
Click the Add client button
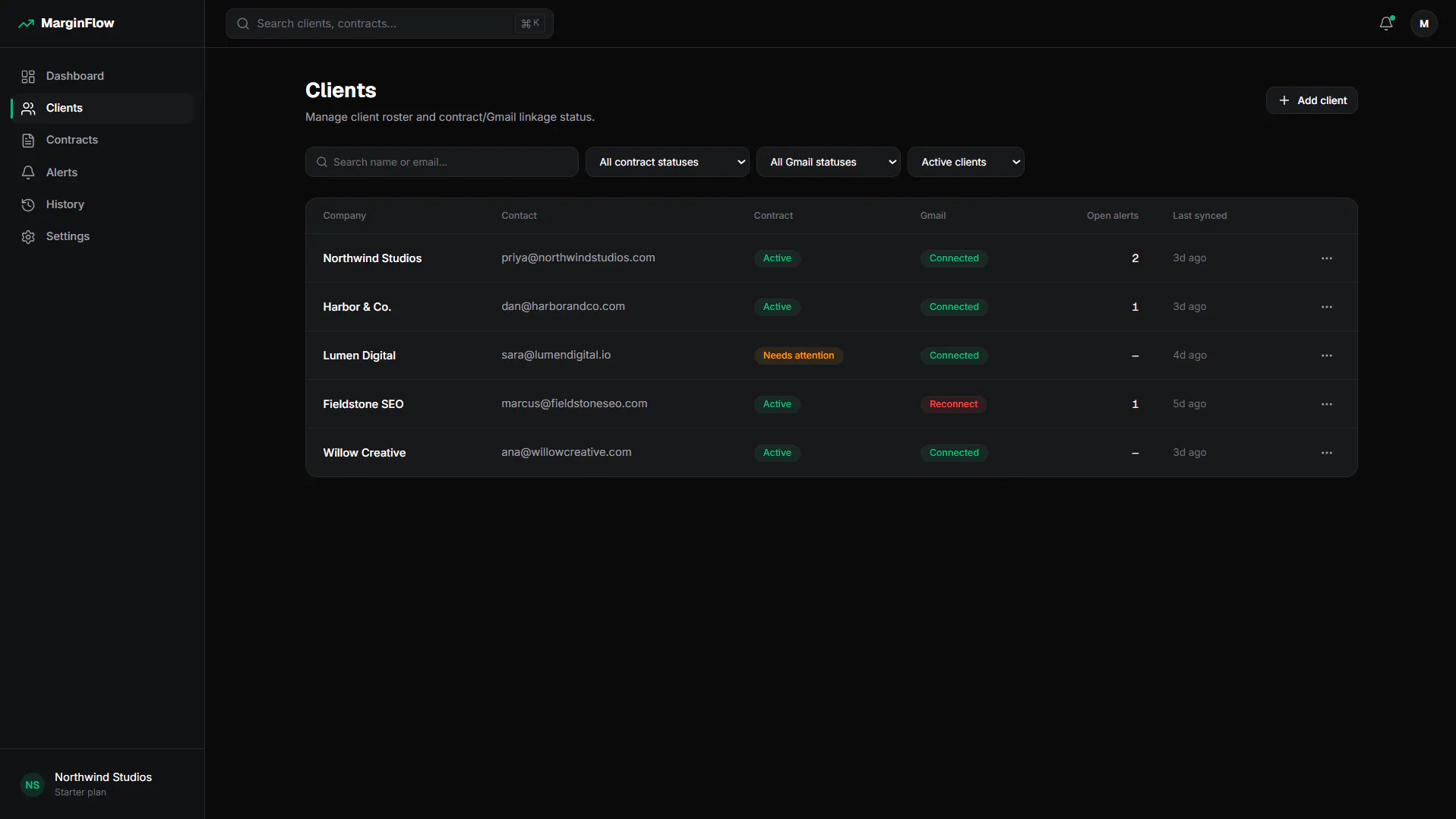(x=1311, y=100)
